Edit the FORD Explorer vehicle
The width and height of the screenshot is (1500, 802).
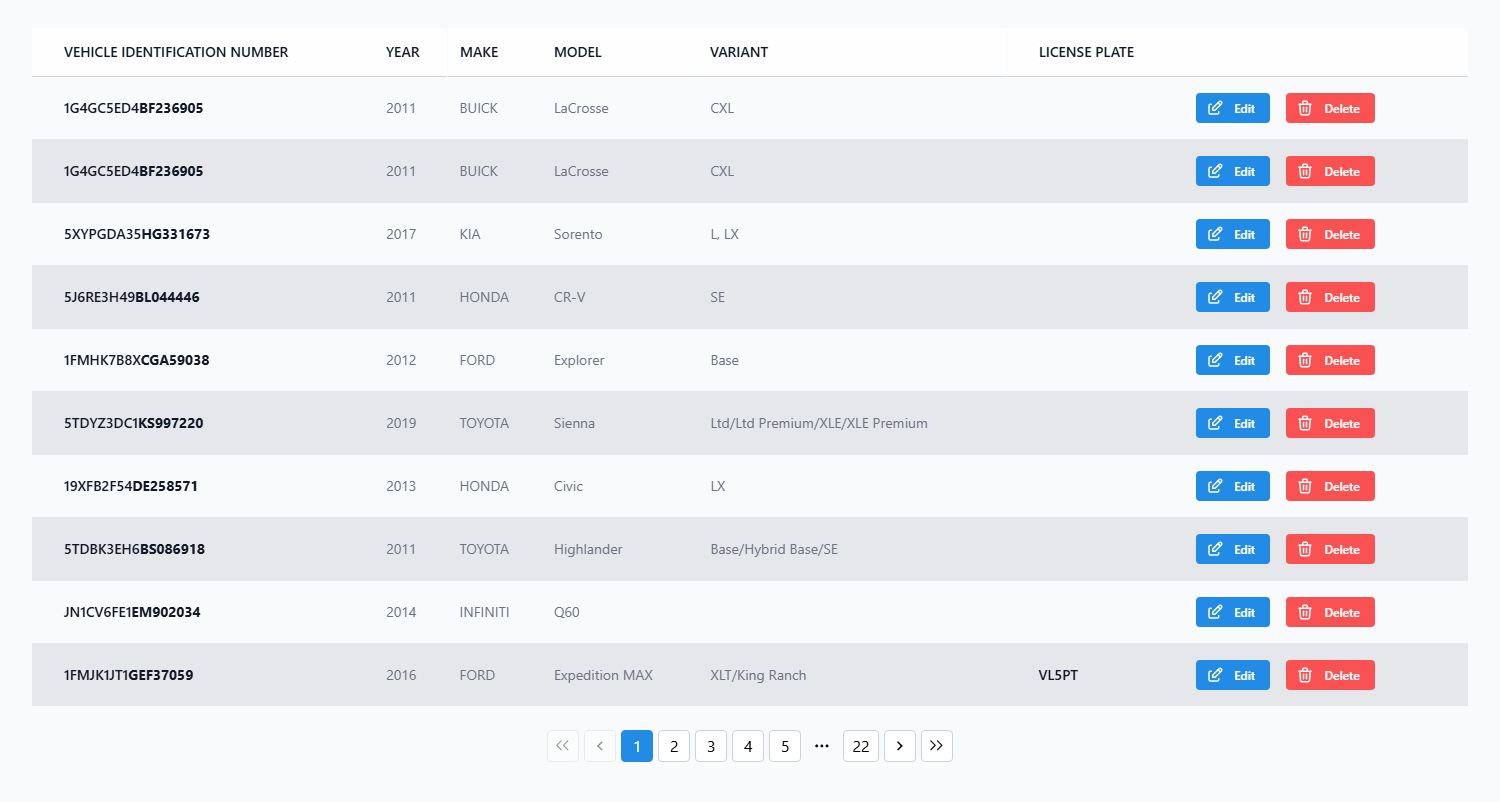coord(1233,360)
